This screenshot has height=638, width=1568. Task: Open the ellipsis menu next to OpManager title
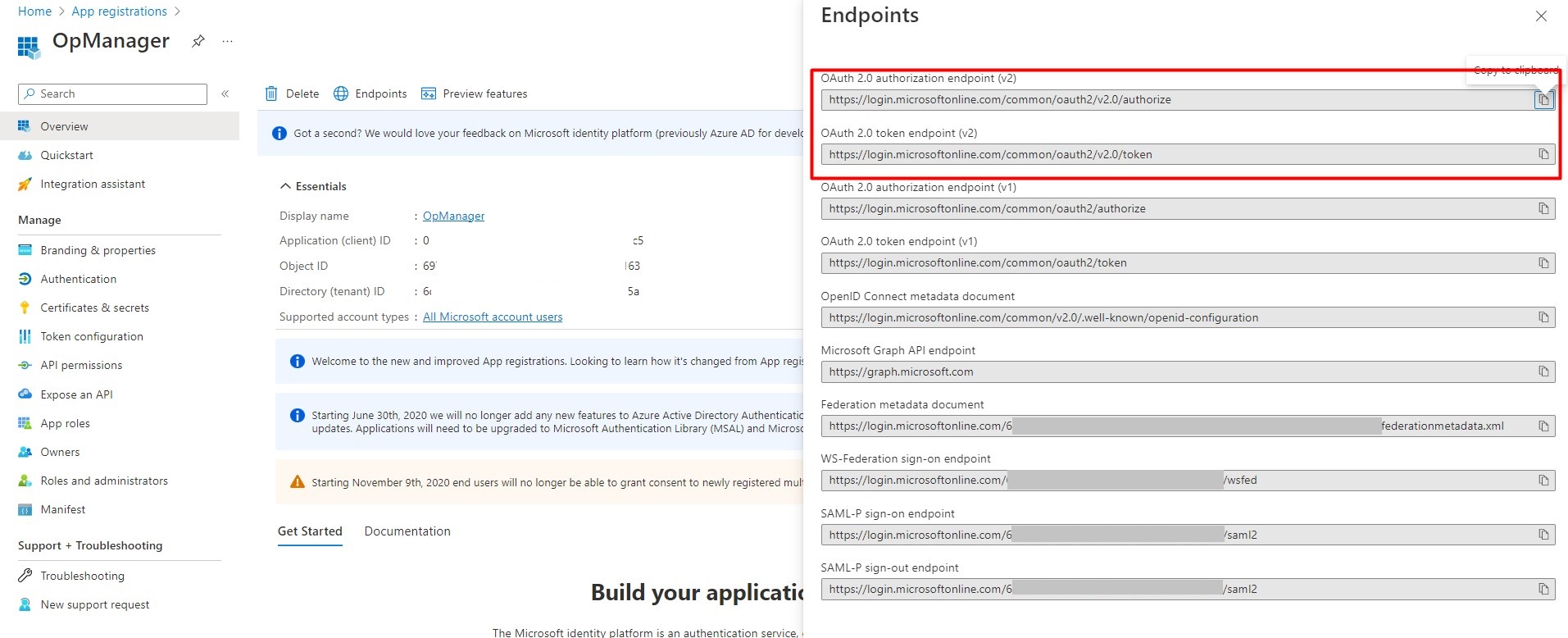click(x=227, y=41)
